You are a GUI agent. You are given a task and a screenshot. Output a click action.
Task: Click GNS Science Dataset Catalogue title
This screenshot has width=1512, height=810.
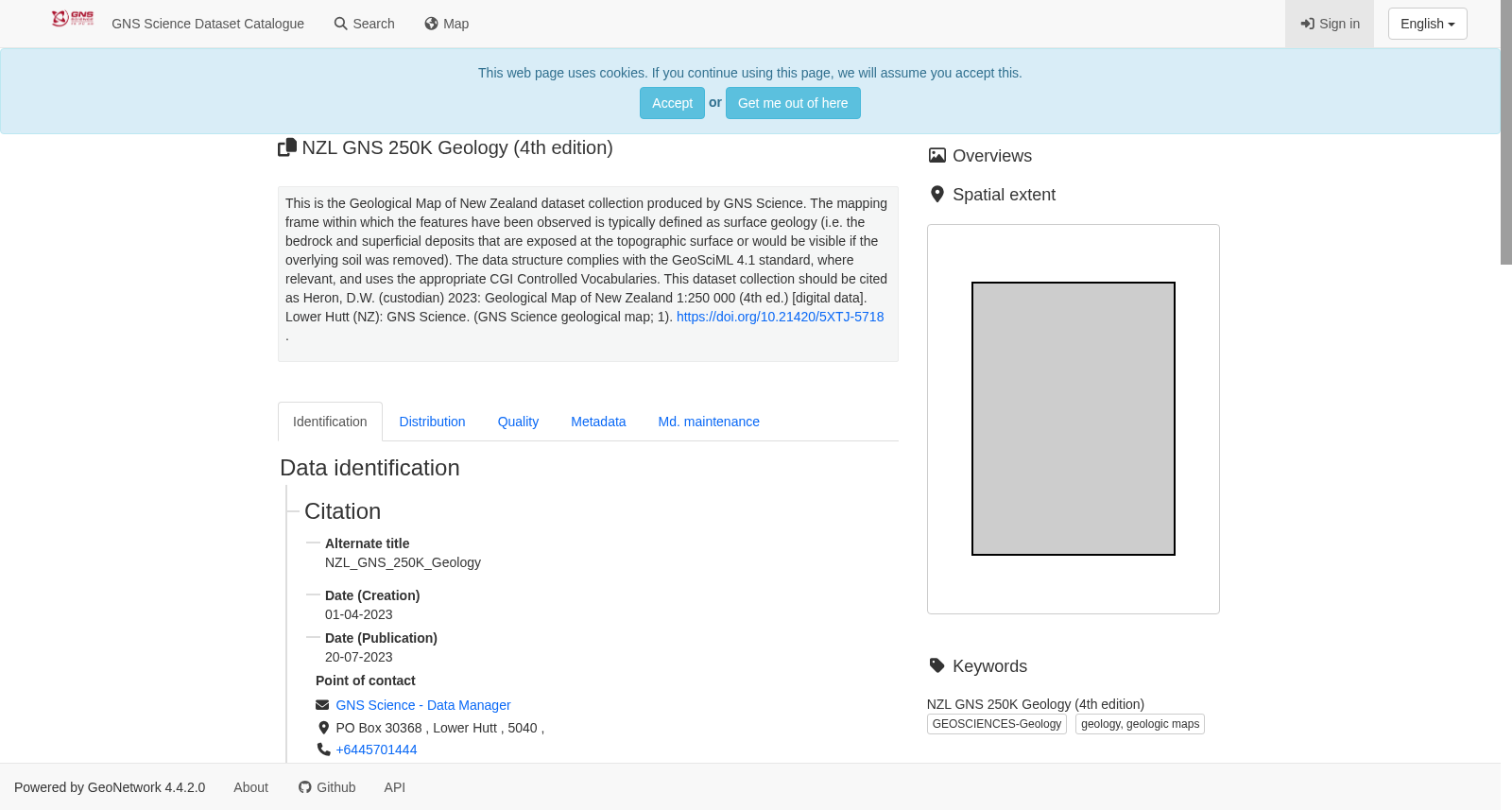[x=208, y=24]
